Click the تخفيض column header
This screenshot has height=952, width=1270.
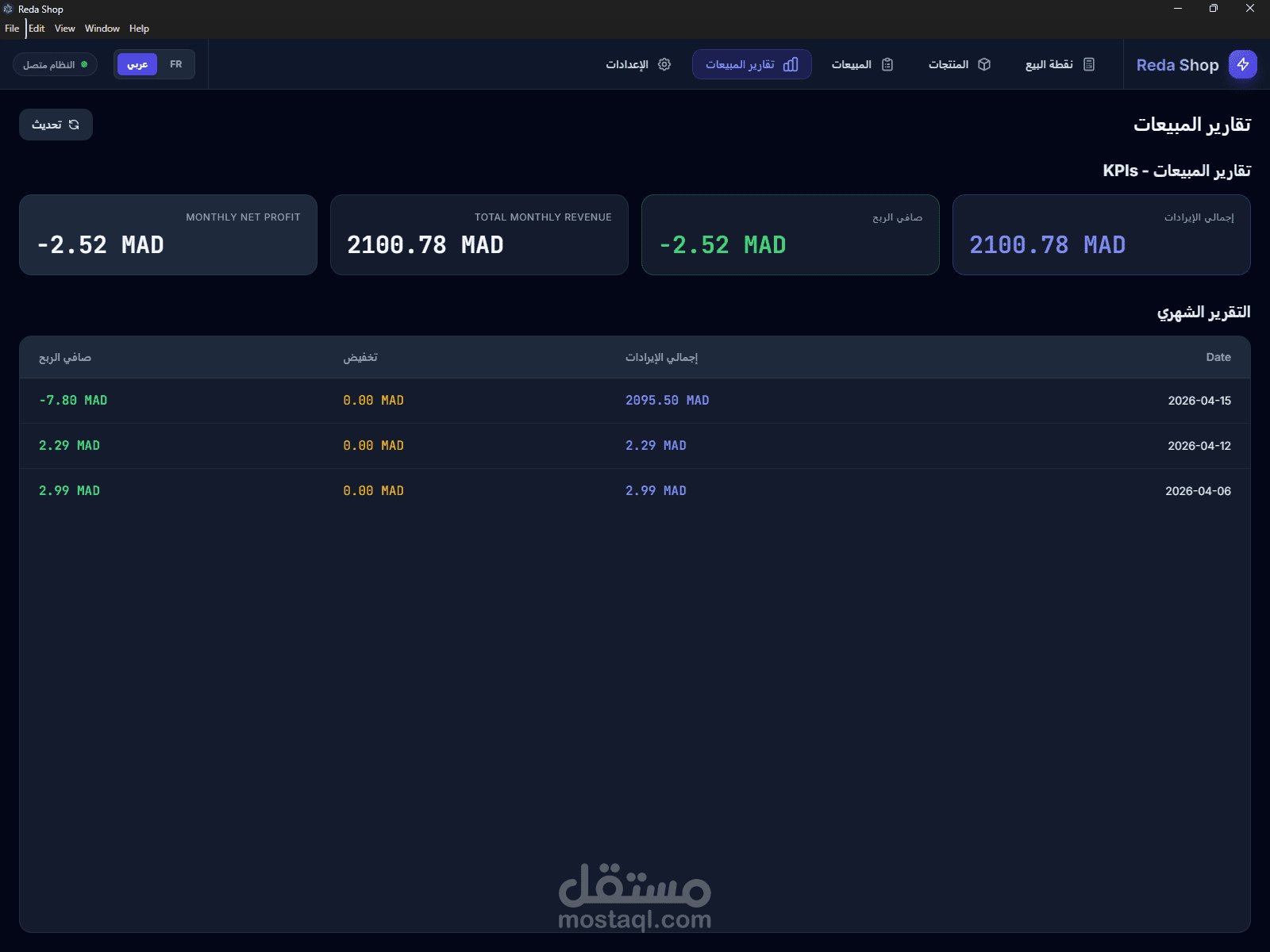pyautogui.click(x=360, y=358)
